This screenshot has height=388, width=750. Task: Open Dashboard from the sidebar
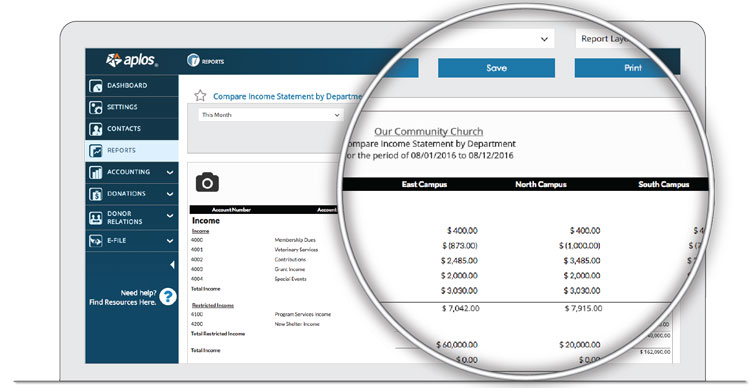pos(132,86)
